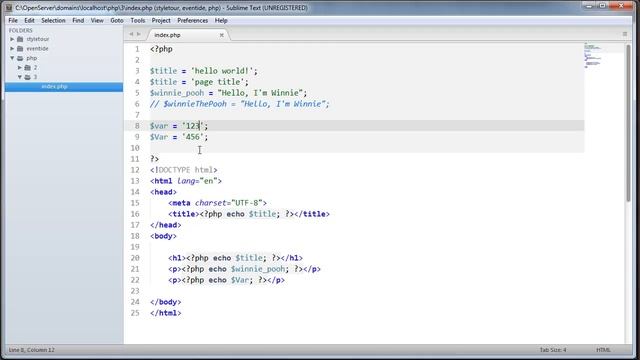This screenshot has height=360, width=640.
Task: Click 'hello world!' string on line 3
Action: pyautogui.click(x=222, y=71)
